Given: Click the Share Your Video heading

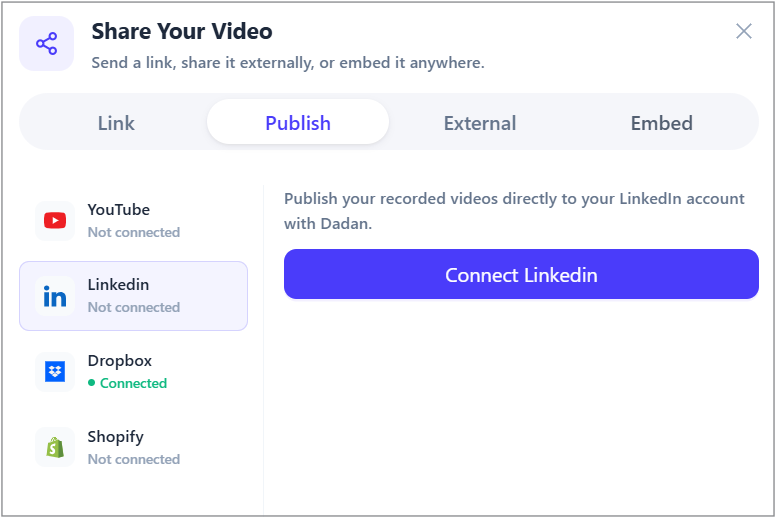Looking at the screenshot, I should coord(182,31).
